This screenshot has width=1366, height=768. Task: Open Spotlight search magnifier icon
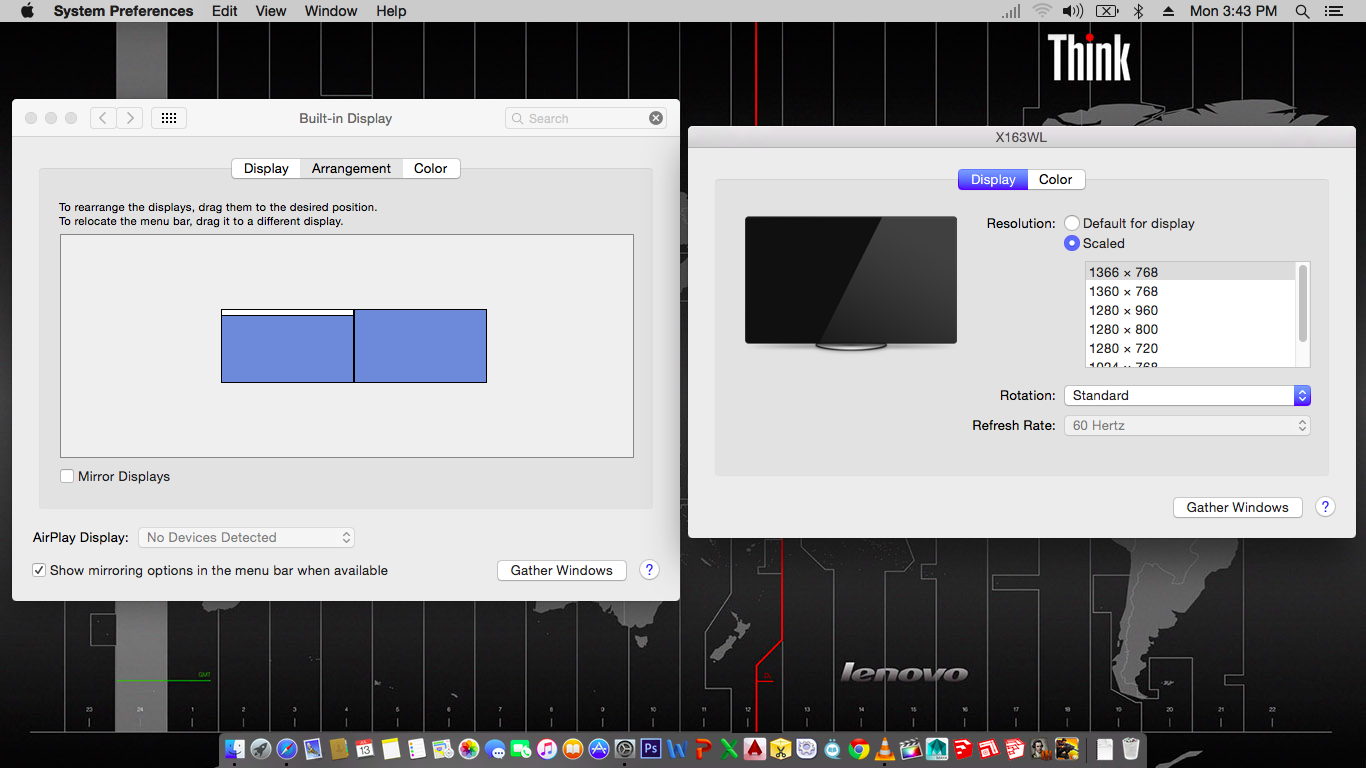[1302, 11]
